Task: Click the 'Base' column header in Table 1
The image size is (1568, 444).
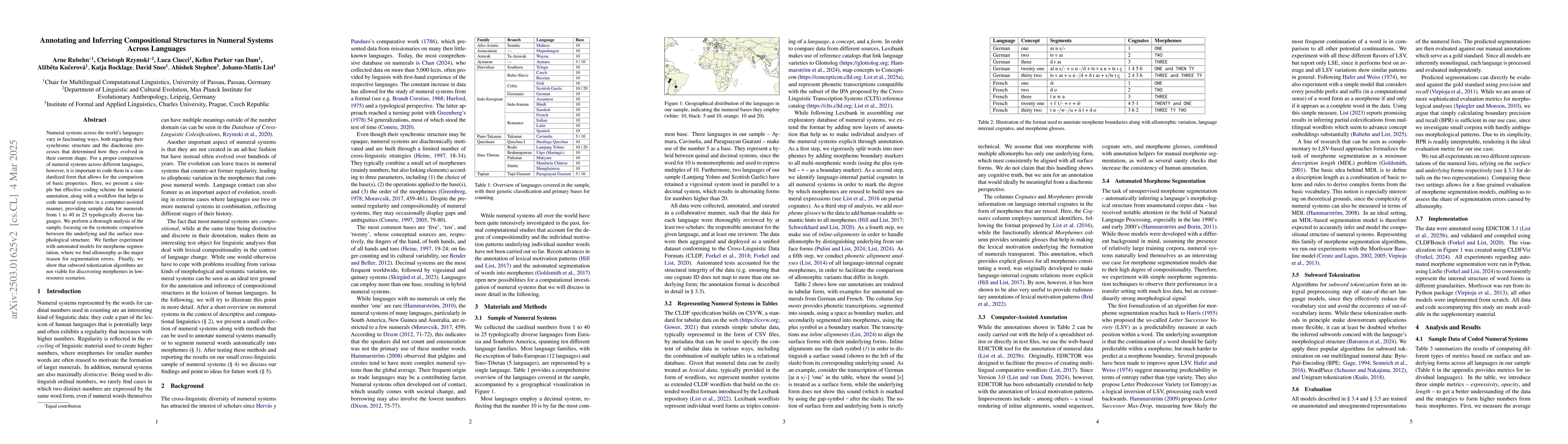Action: point(580,40)
